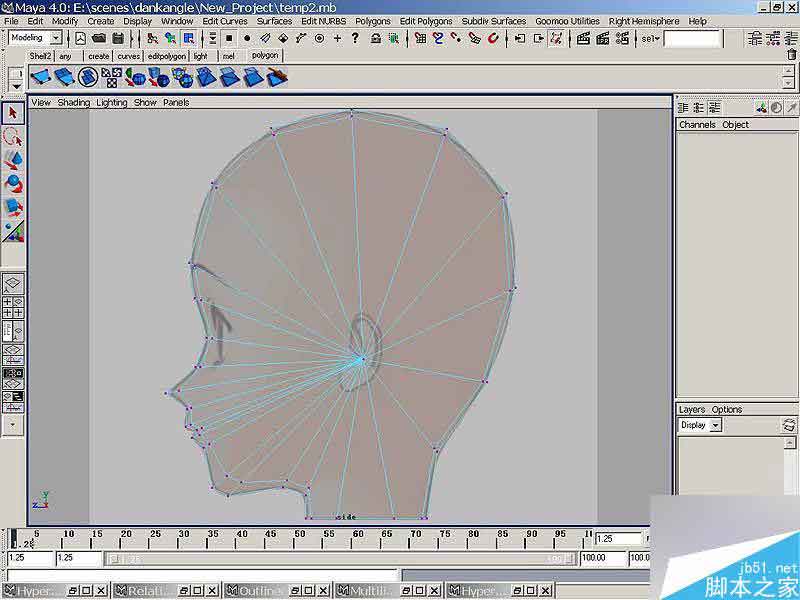Select the arrow Select tool in toolbox

point(13,113)
